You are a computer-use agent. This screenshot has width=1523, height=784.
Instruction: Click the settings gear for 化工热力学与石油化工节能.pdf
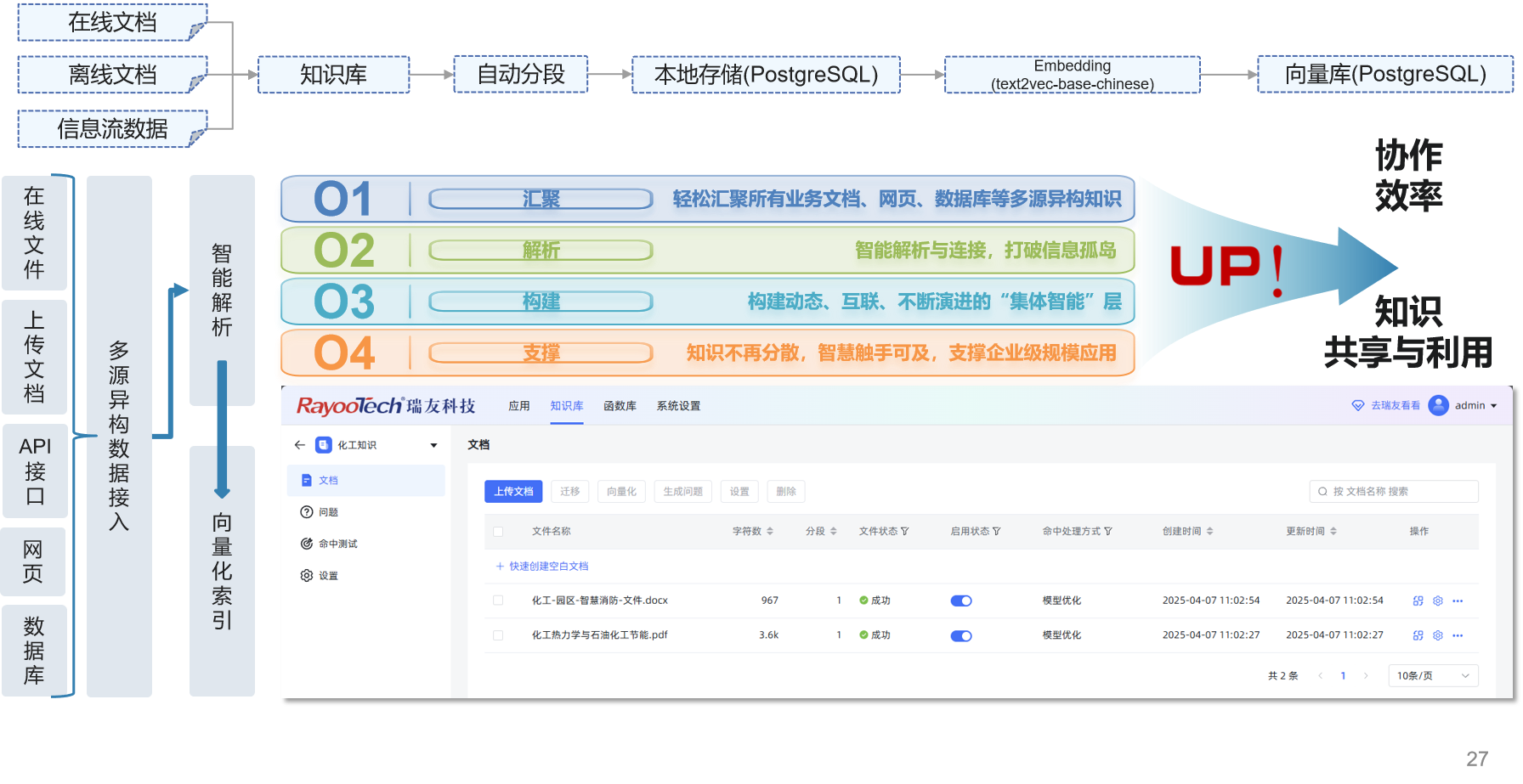pos(1438,635)
